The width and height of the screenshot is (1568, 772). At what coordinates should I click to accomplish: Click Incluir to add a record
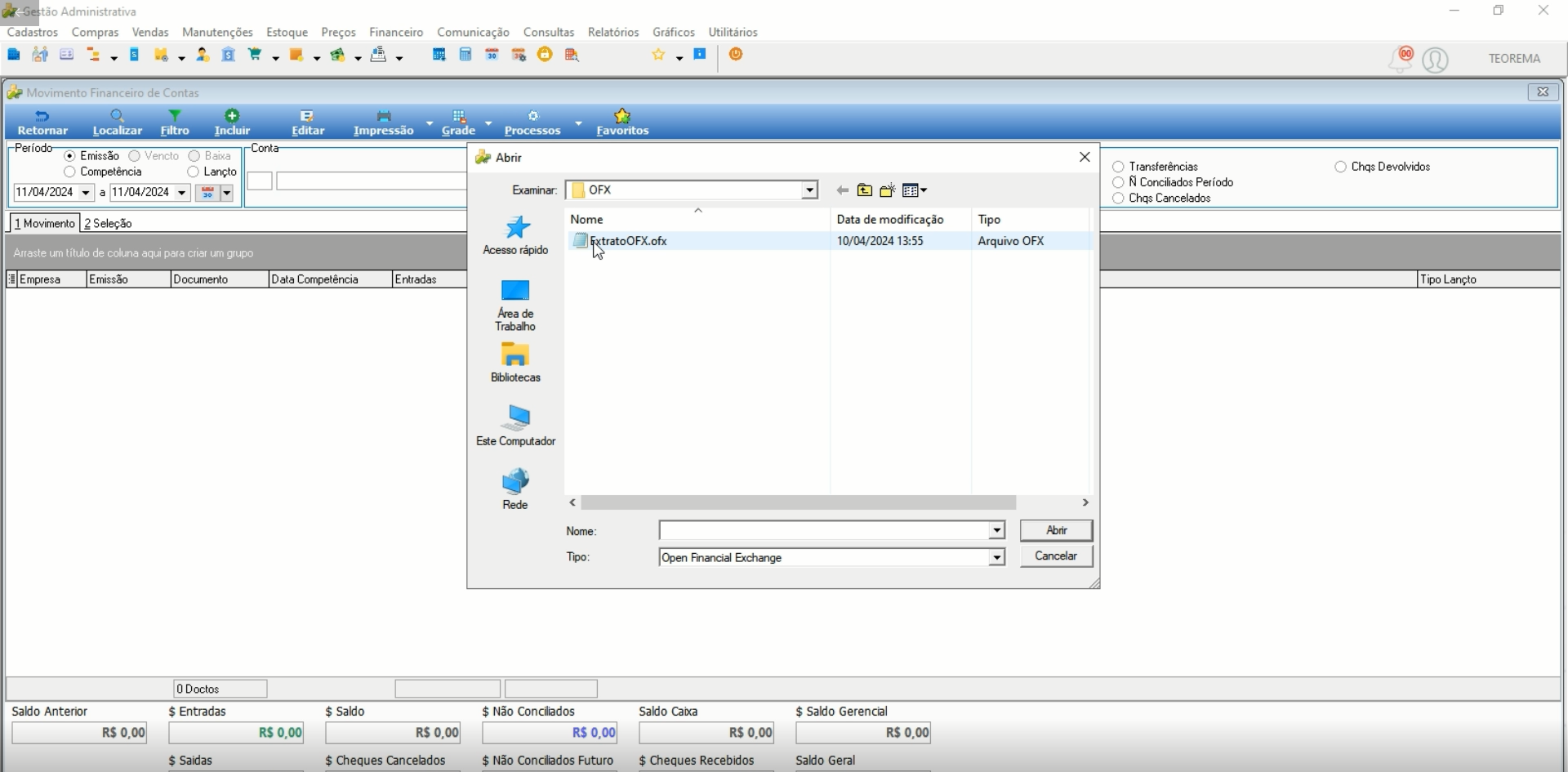click(x=232, y=123)
